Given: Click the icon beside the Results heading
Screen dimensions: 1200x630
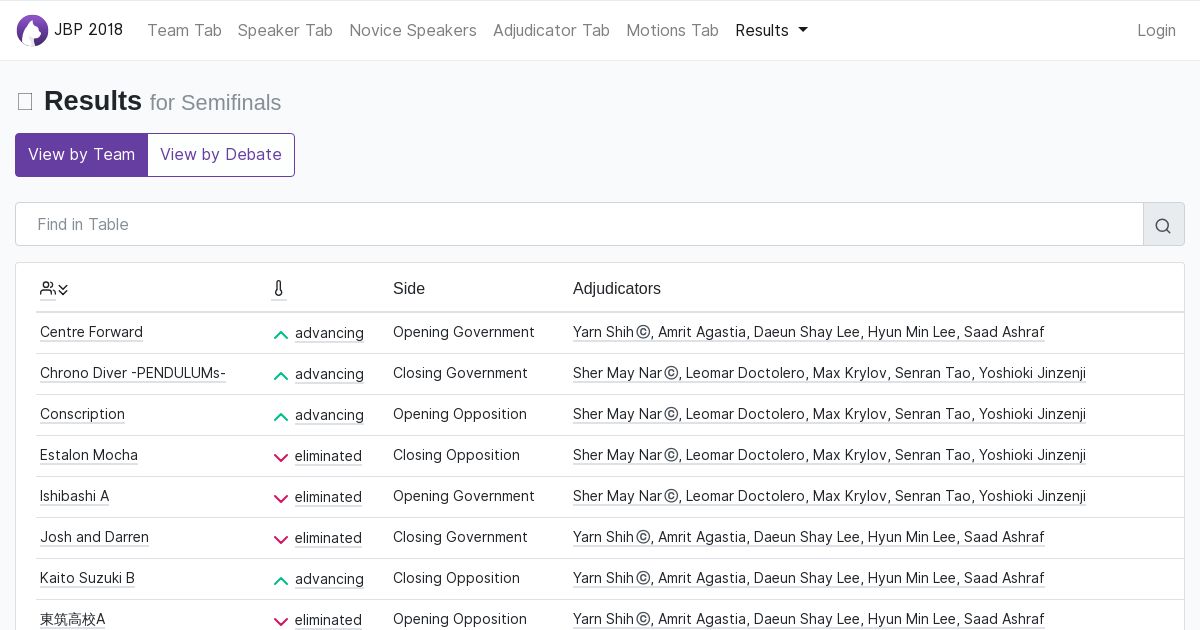Looking at the screenshot, I should [x=25, y=102].
